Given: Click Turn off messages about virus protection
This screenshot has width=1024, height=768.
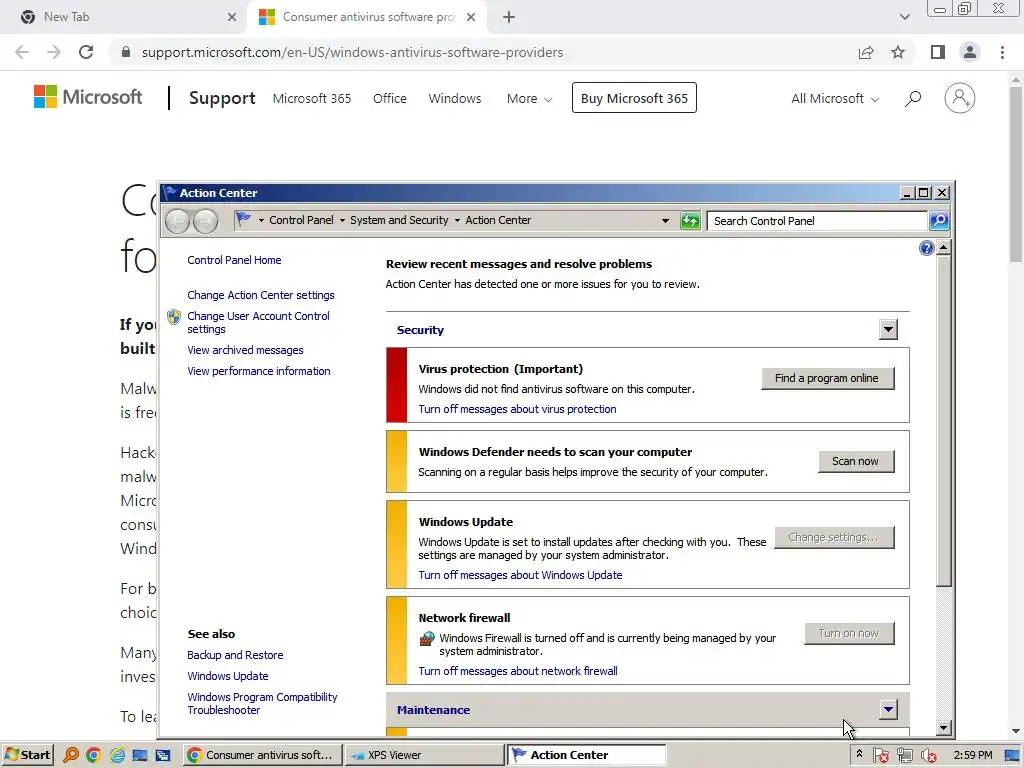Looking at the screenshot, I should [517, 409].
